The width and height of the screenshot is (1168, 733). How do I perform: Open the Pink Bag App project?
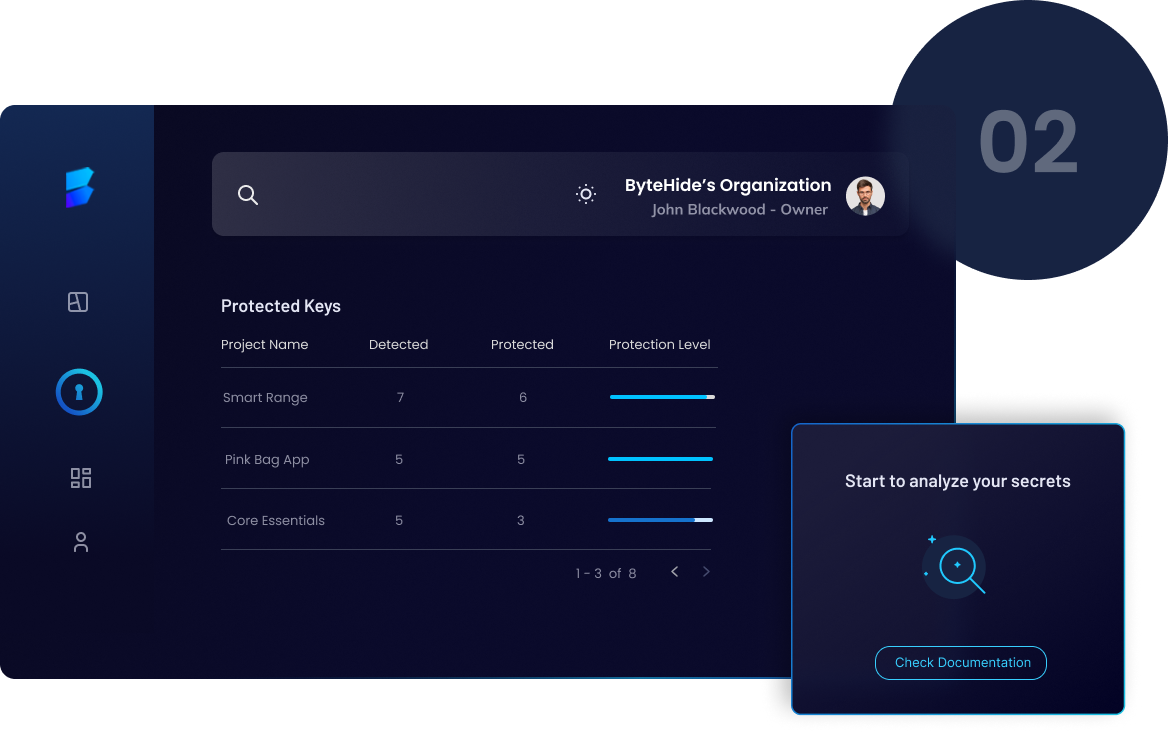(x=267, y=460)
